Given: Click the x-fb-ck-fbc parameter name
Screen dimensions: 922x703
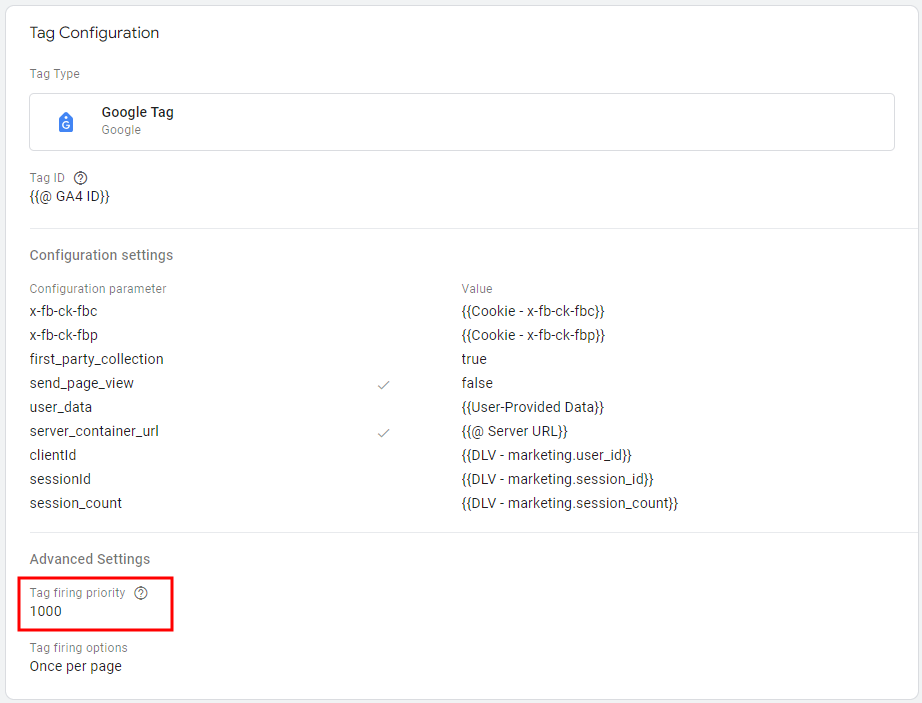Looking at the screenshot, I should [x=64, y=311].
